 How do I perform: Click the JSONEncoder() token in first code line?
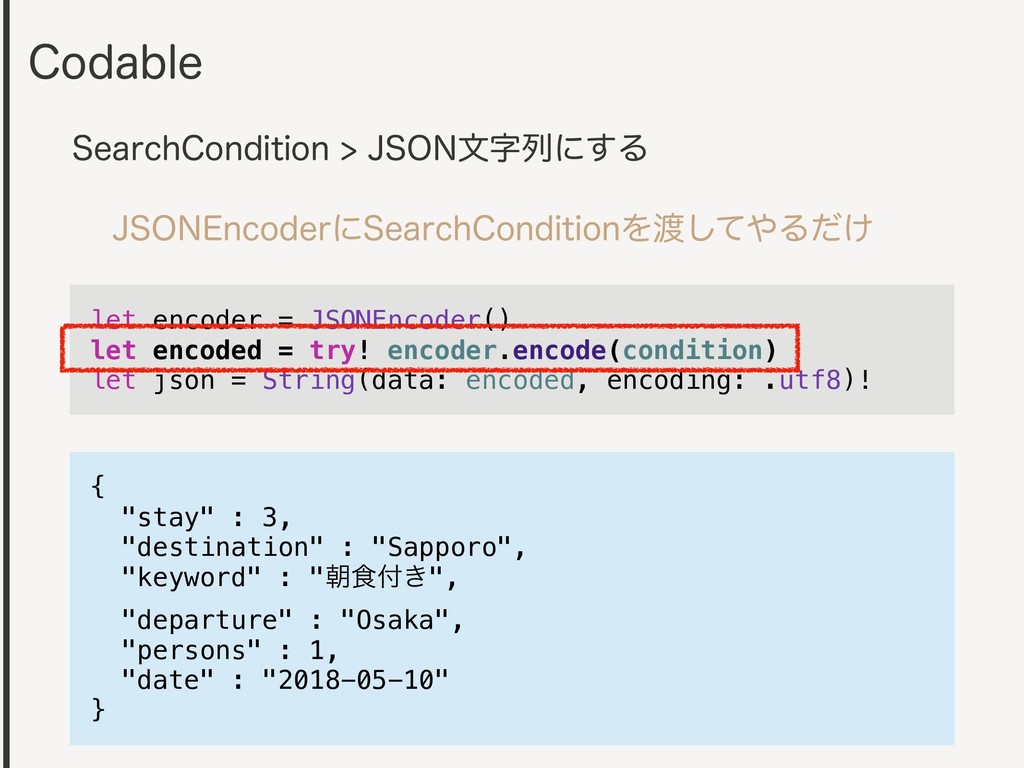click(409, 318)
